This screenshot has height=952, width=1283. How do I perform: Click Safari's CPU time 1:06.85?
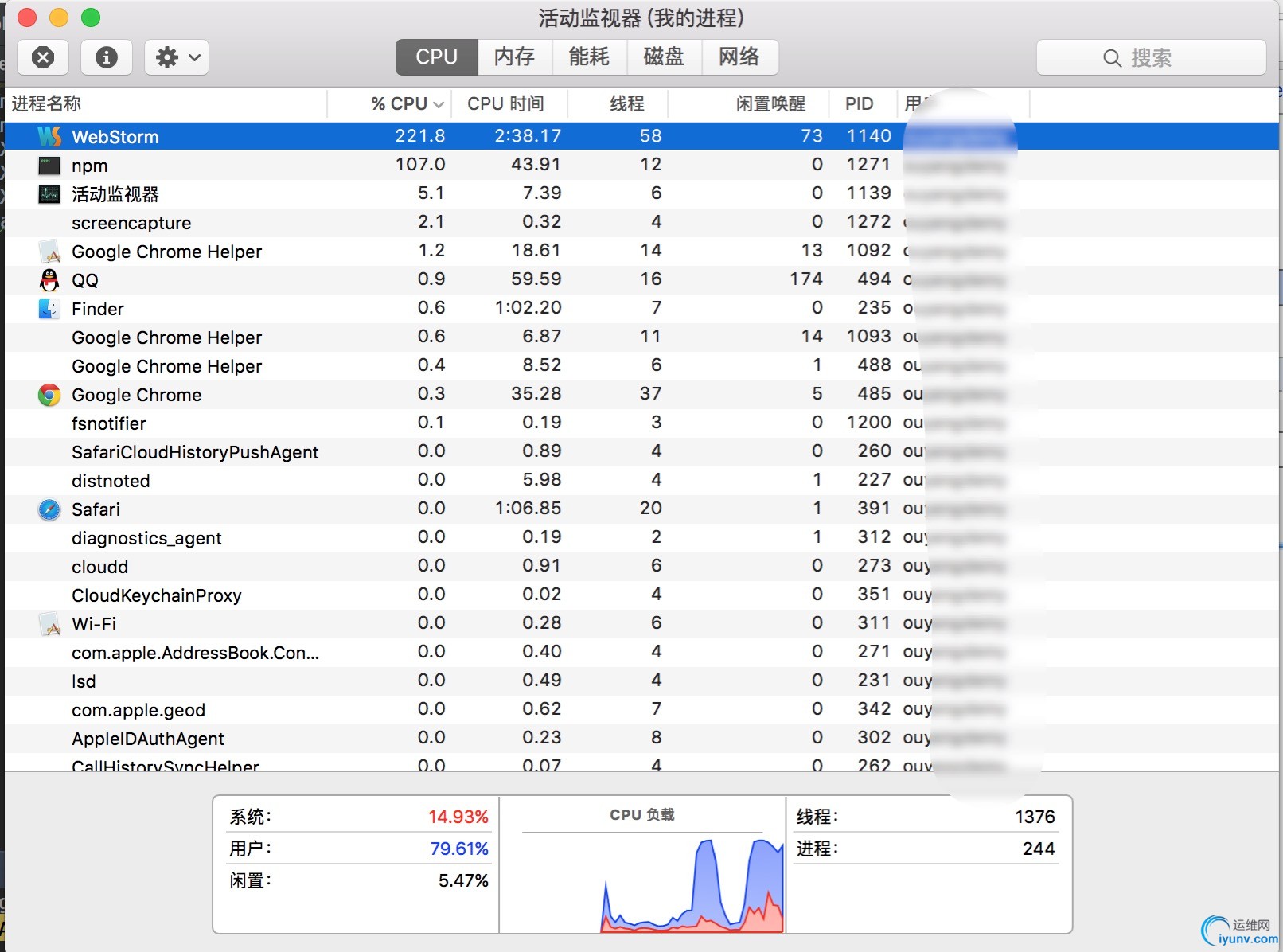(x=528, y=509)
